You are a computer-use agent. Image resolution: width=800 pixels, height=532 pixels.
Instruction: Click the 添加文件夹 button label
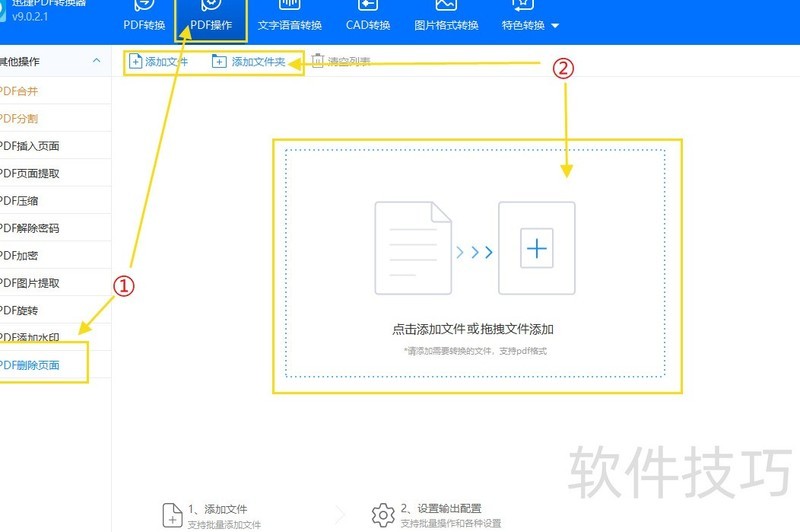[x=258, y=62]
